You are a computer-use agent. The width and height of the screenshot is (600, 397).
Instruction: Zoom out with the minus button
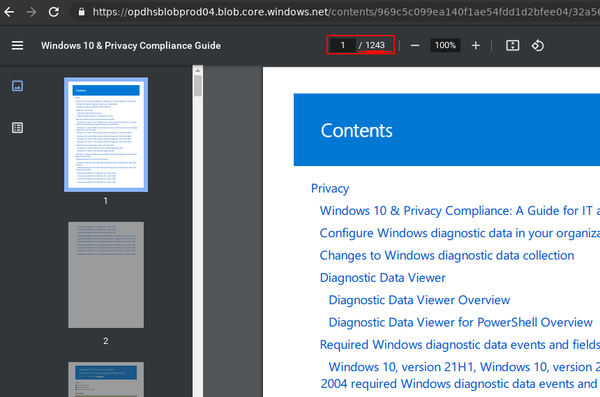(415, 46)
